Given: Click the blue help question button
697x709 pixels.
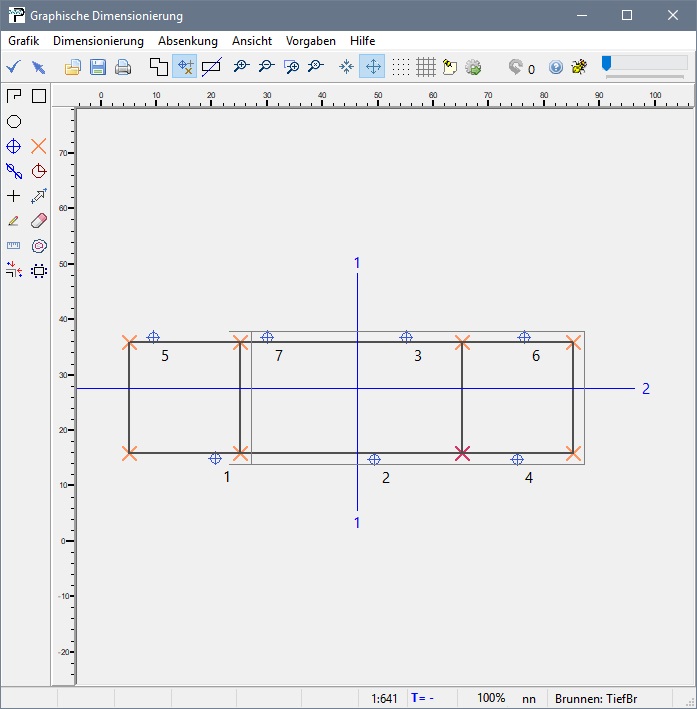Looking at the screenshot, I should (x=556, y=67).
